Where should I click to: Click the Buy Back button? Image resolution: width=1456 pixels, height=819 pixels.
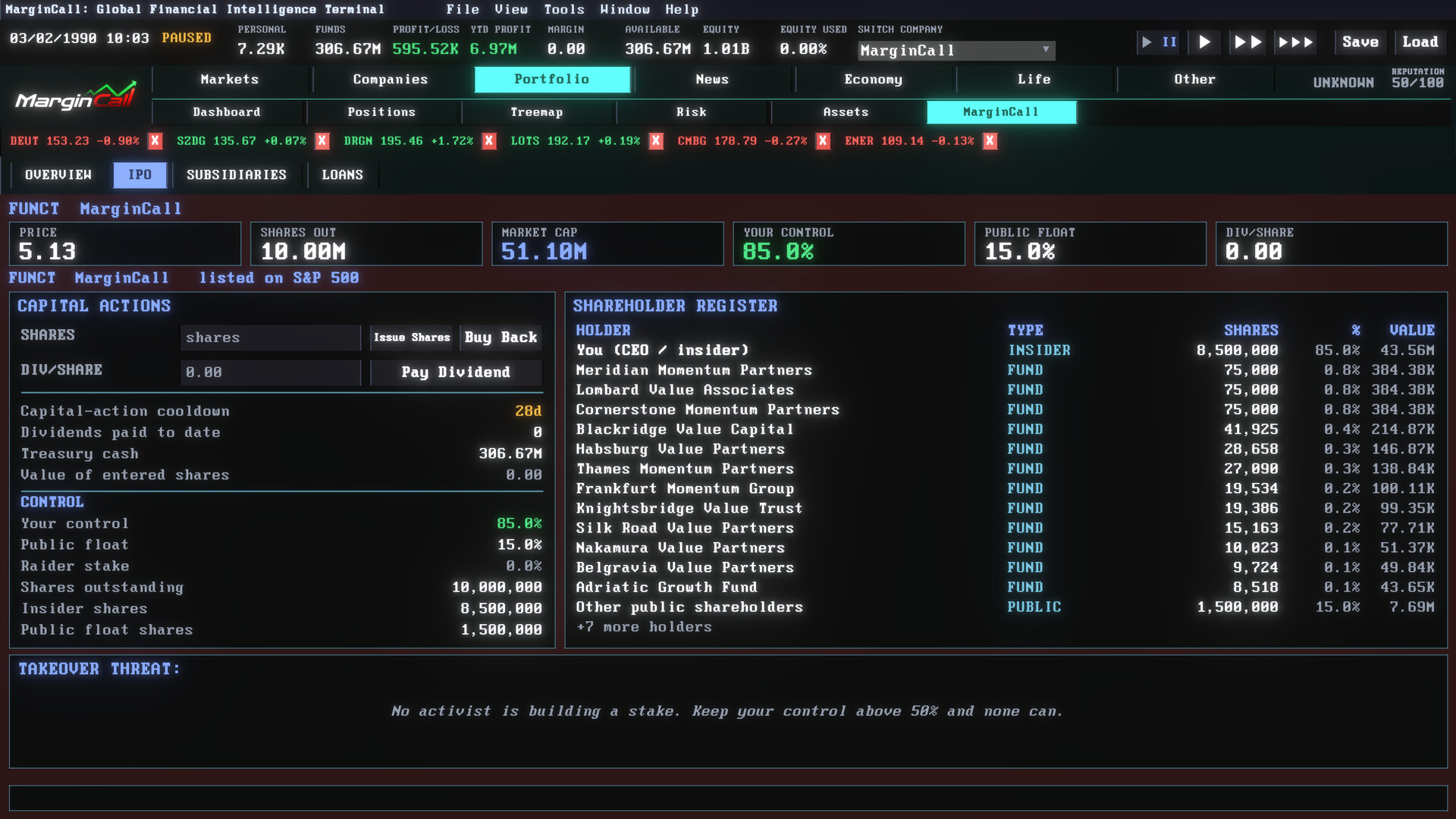(x=500, y=337)
